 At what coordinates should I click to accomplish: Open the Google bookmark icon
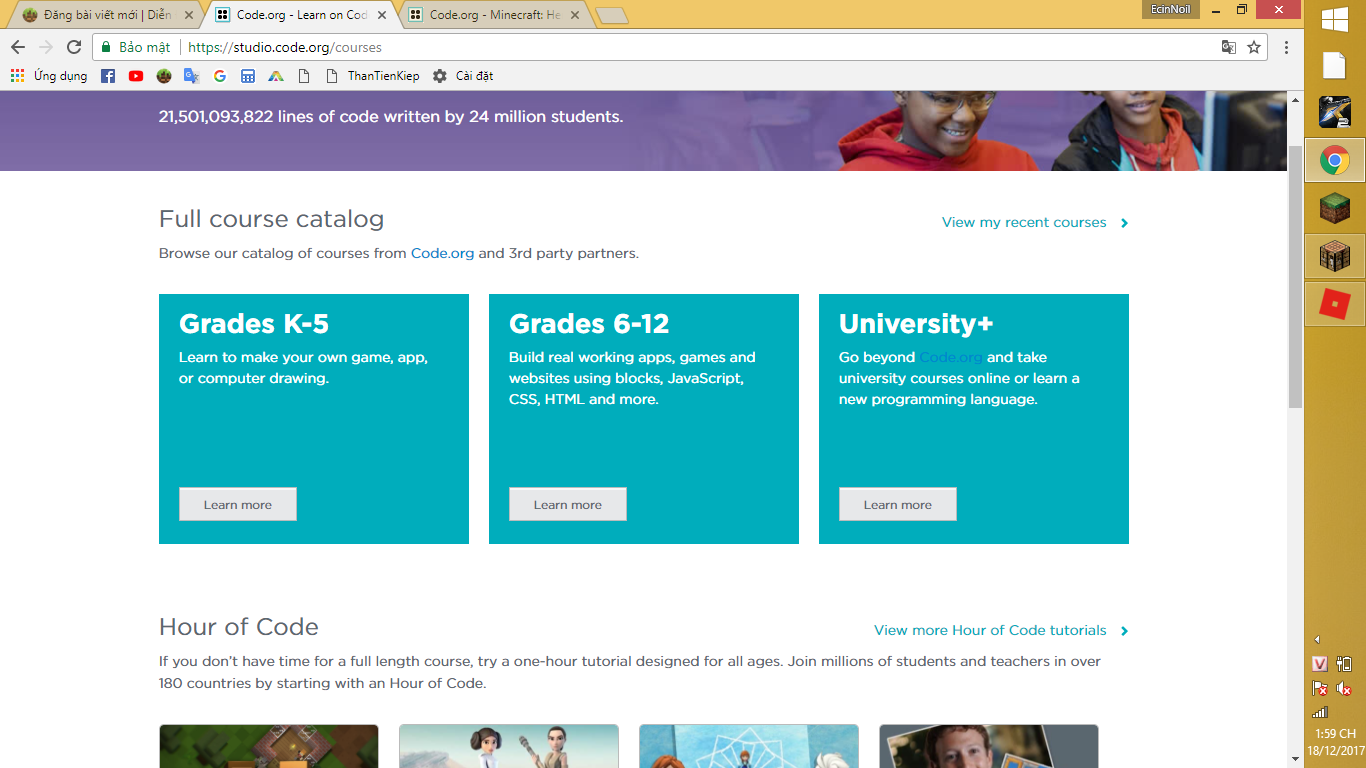220,76
